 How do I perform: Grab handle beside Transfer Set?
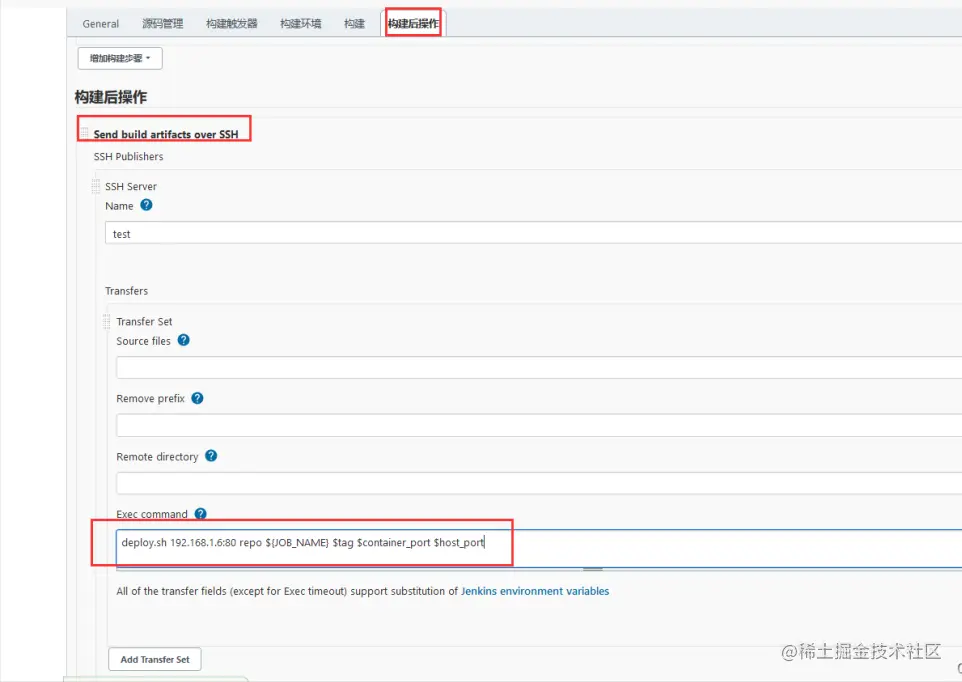pyautogui.click(x=106, y=321)
